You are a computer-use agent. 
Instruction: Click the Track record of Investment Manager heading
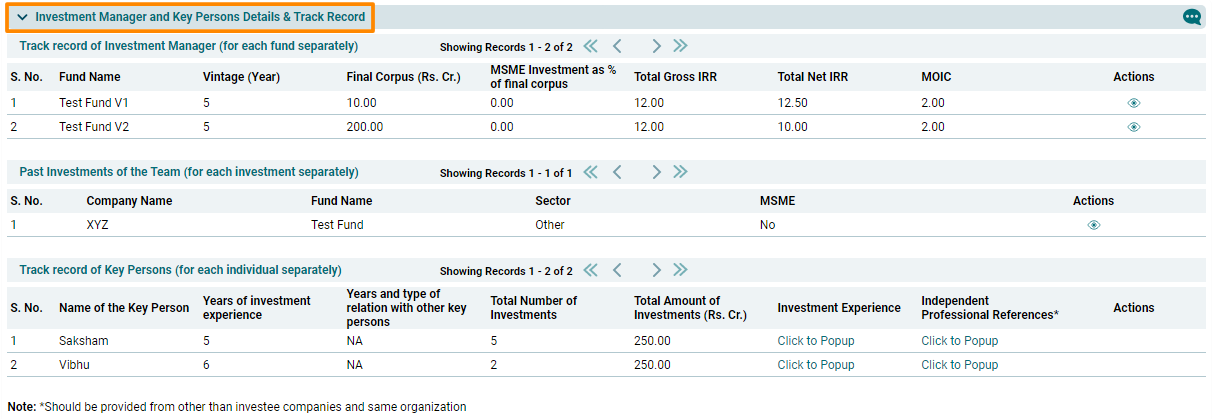(188, 46)
